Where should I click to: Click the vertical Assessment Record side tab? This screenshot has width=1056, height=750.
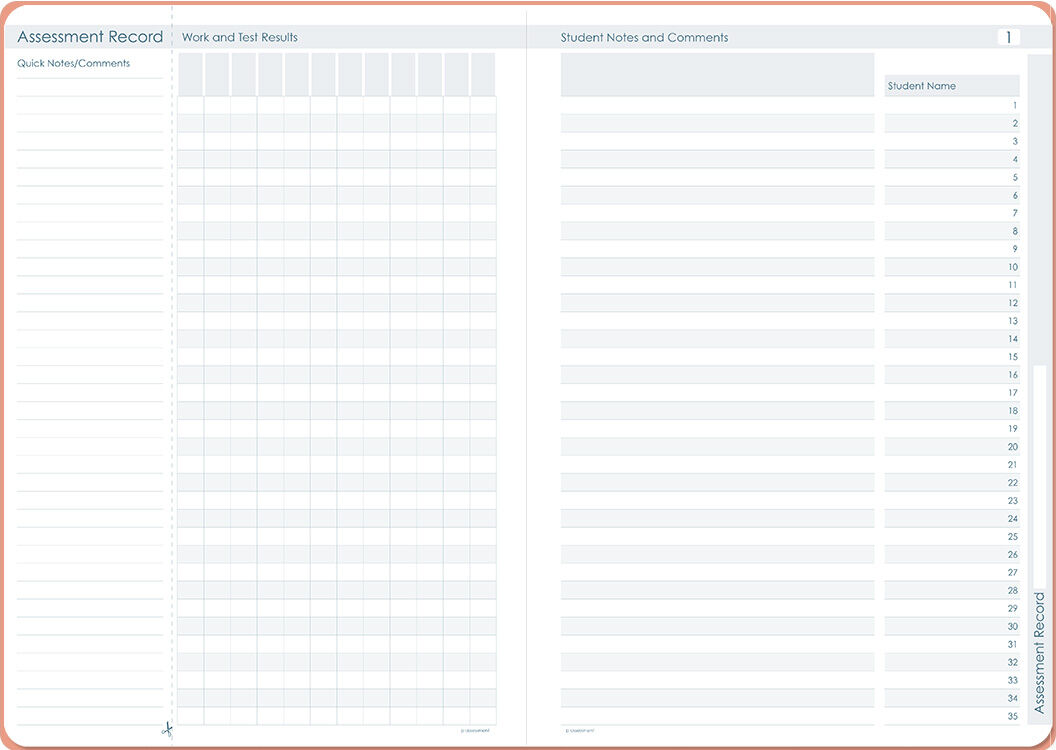point(1040,652)
